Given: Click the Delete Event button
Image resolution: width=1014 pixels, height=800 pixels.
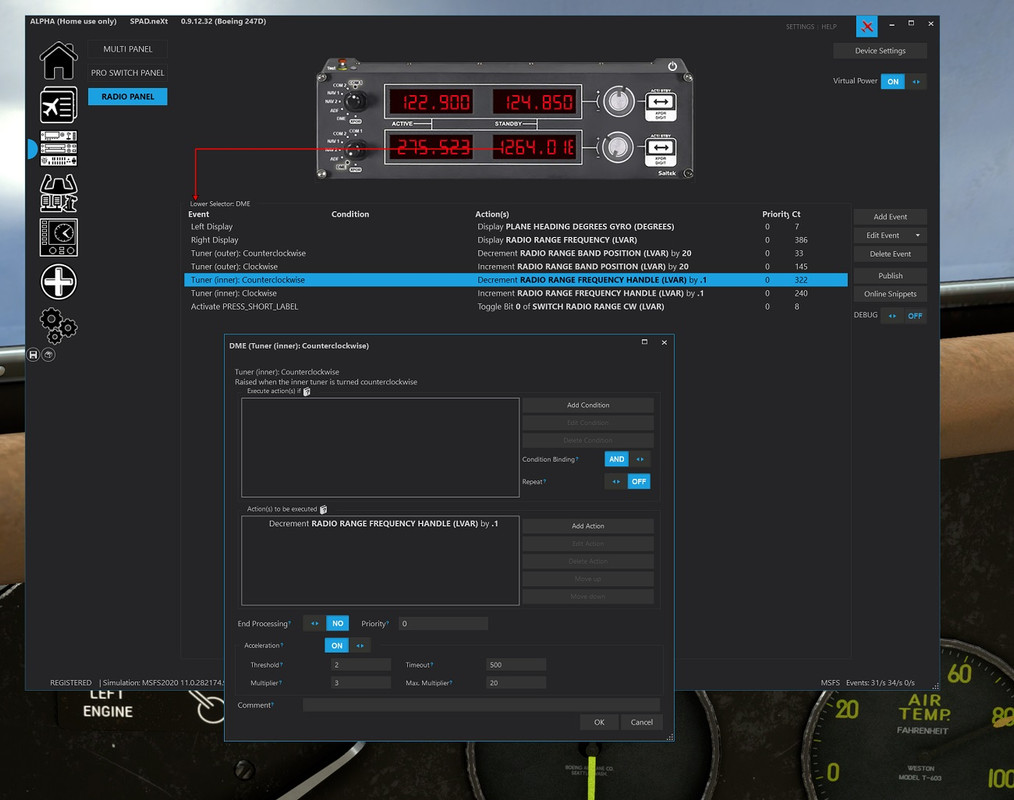Looking at the screenshot, I should tap(890, 254).
